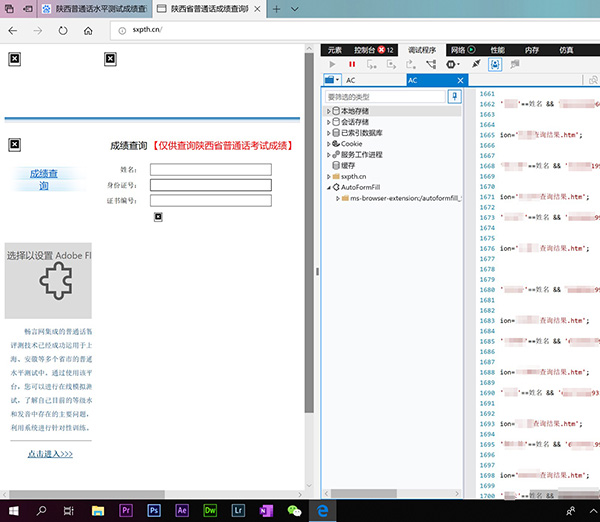Go to browser home page
Image resolution: width=600 pixels, height=522 pixels.
point(88,30)
